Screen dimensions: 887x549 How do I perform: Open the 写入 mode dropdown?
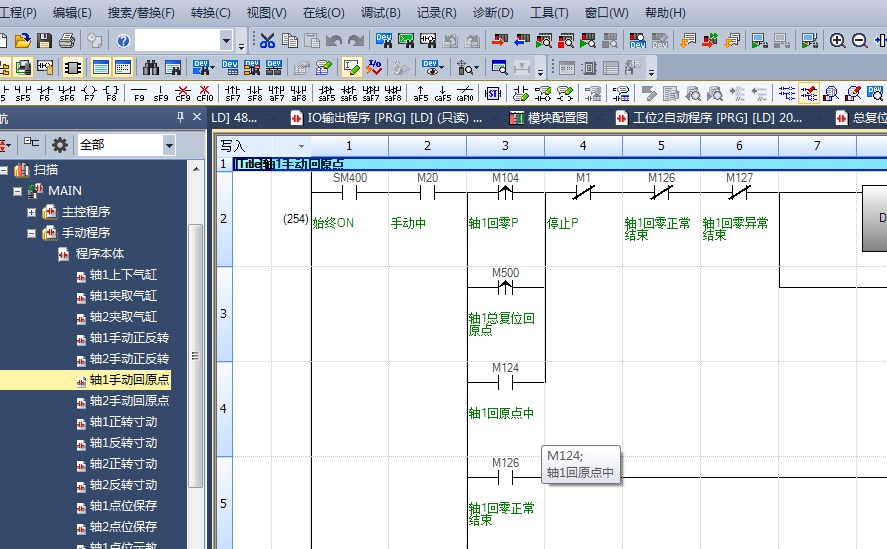click(301, 146)
